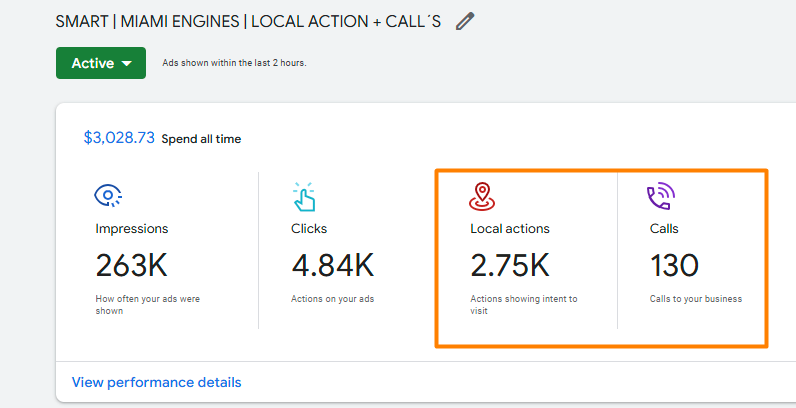Open the Active status dropdown
Viewport: 796px width, 408px height.
[x=101, y=63]
